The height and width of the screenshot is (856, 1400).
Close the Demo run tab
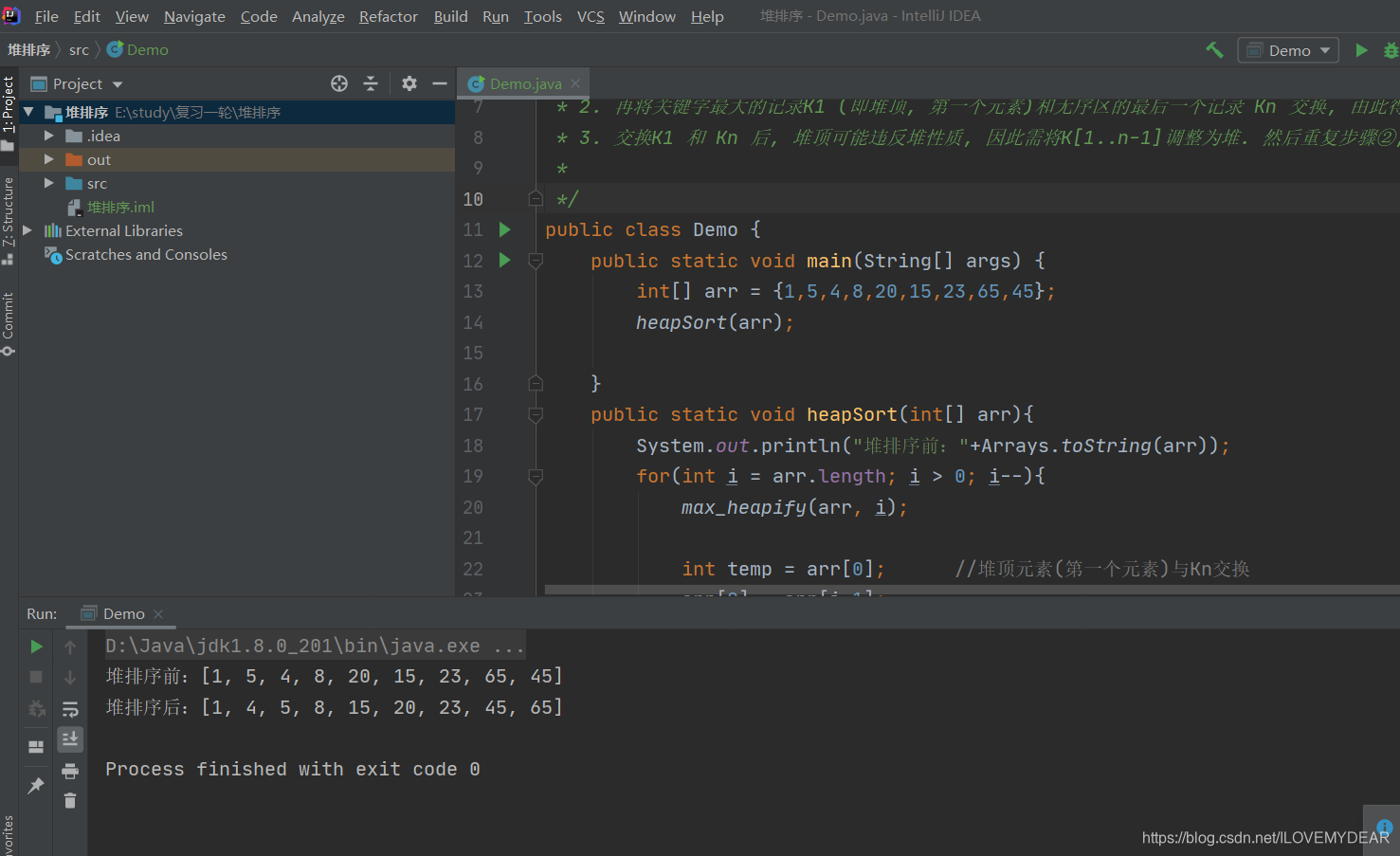pos(158,614)
